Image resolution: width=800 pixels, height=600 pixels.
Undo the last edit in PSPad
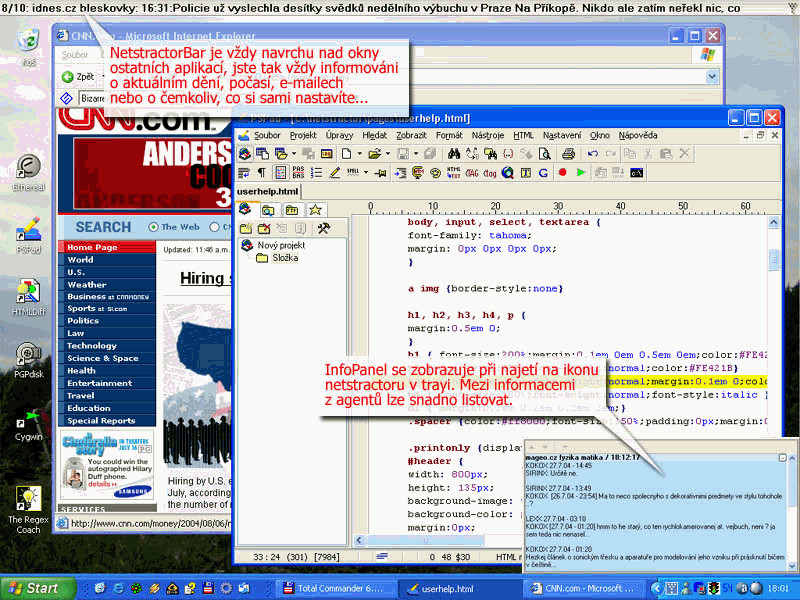coord(592,154)
